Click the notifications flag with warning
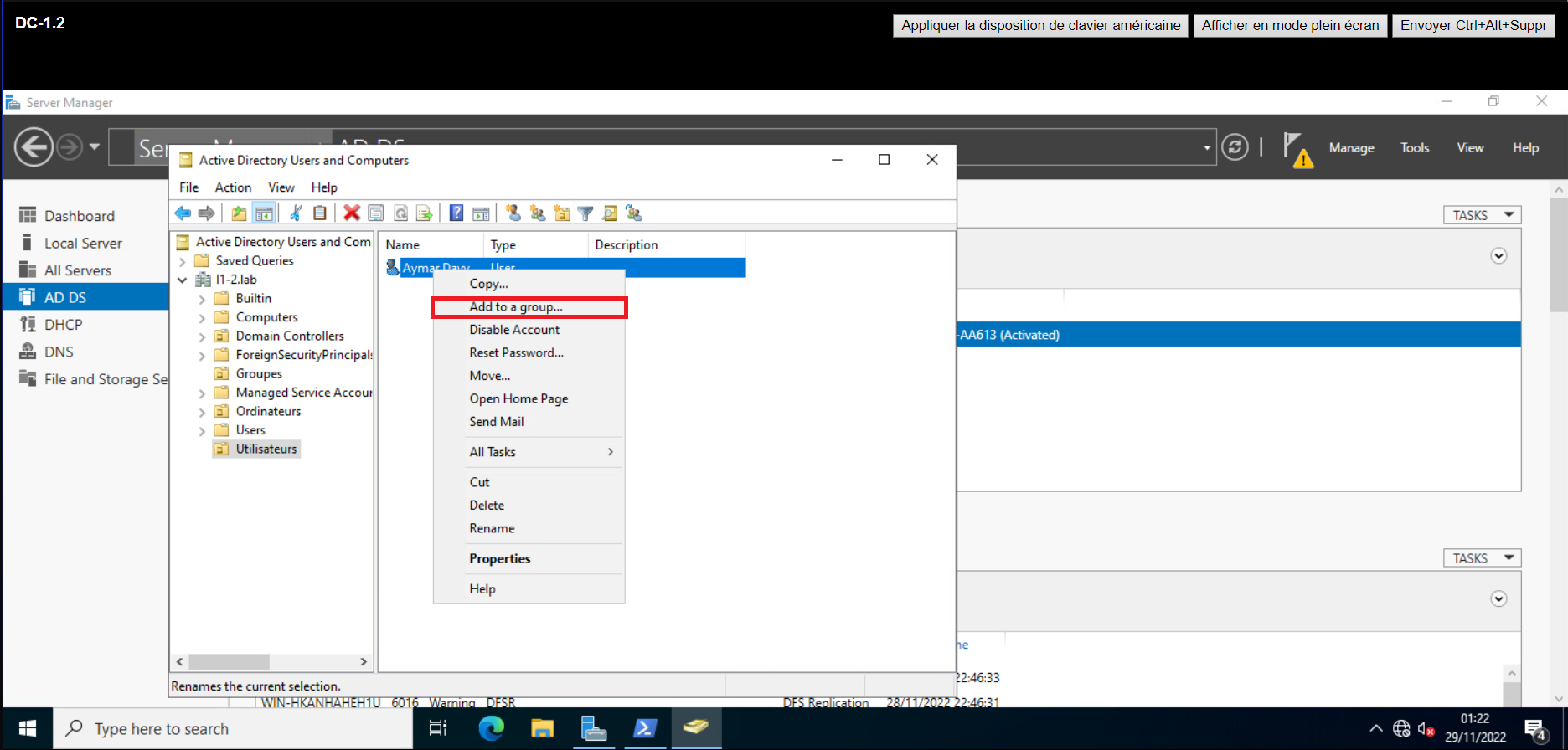This screenshot has height=750, width=1568. pos(1297,149)
